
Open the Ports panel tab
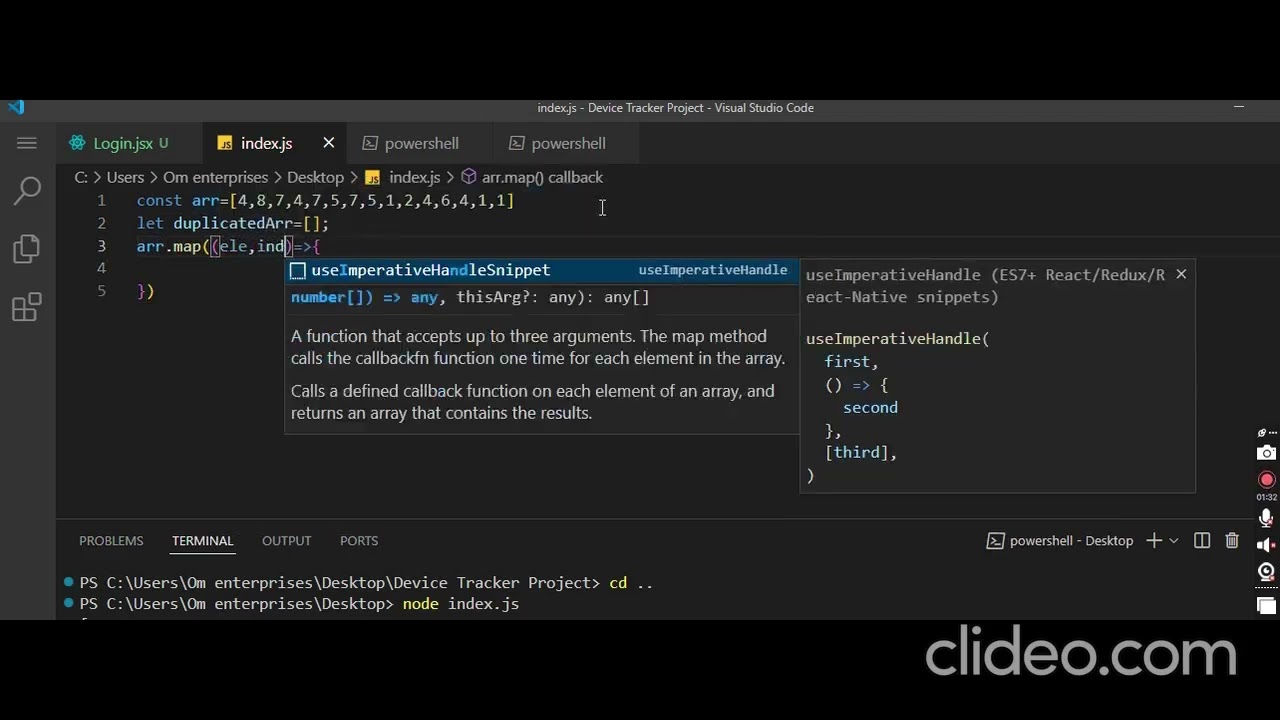(x=359, y=540)
